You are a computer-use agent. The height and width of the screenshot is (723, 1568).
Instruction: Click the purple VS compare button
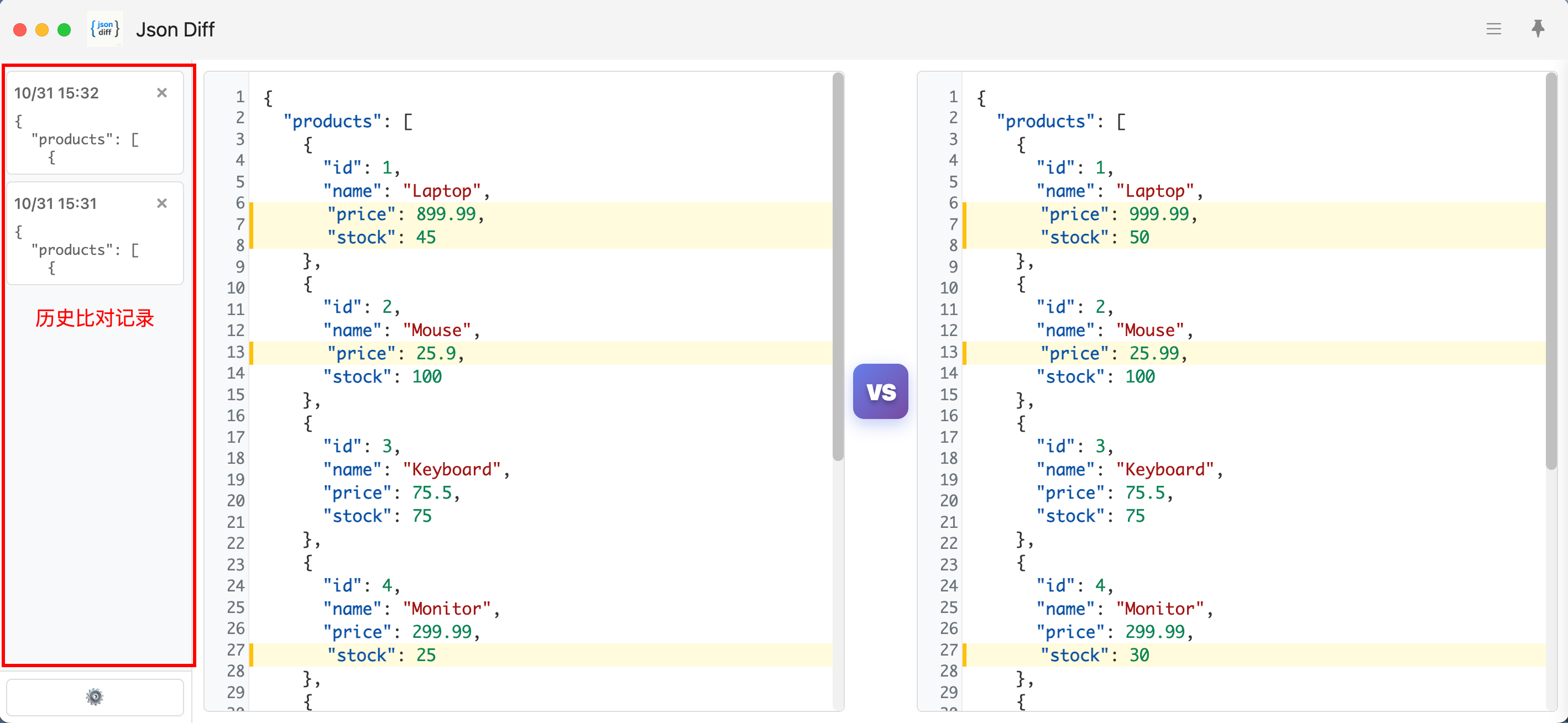tap(880, 391)
